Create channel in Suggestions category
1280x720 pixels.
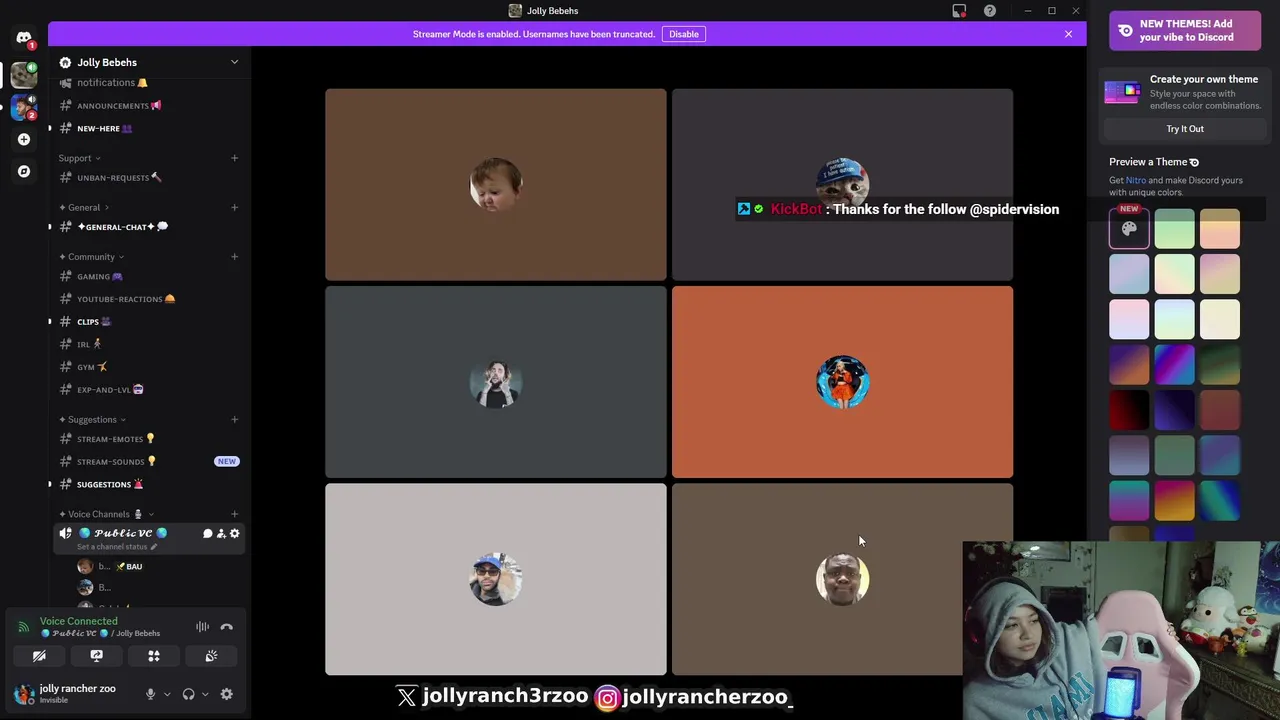pos(234,419)
